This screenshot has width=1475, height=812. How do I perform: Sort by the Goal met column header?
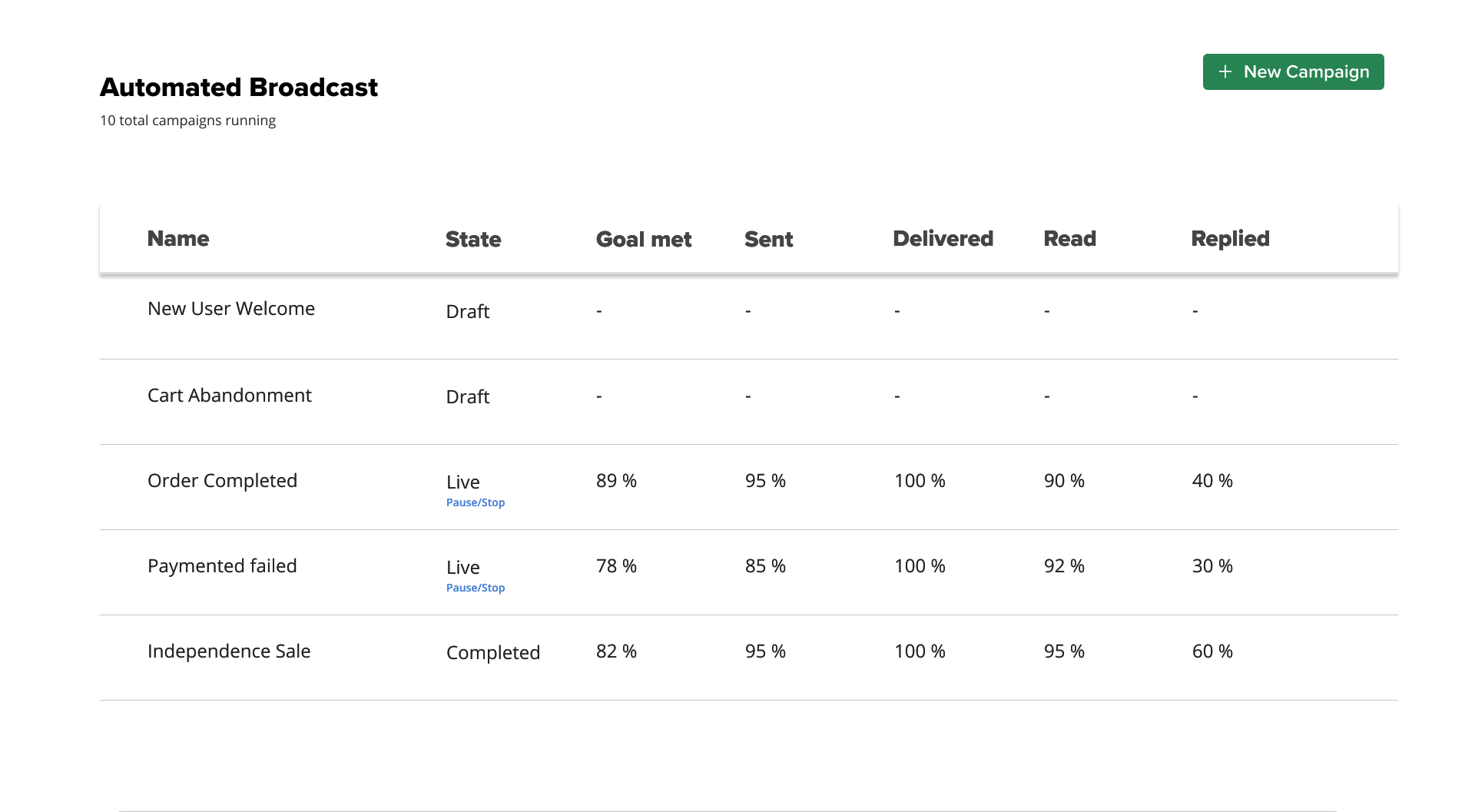644,239
